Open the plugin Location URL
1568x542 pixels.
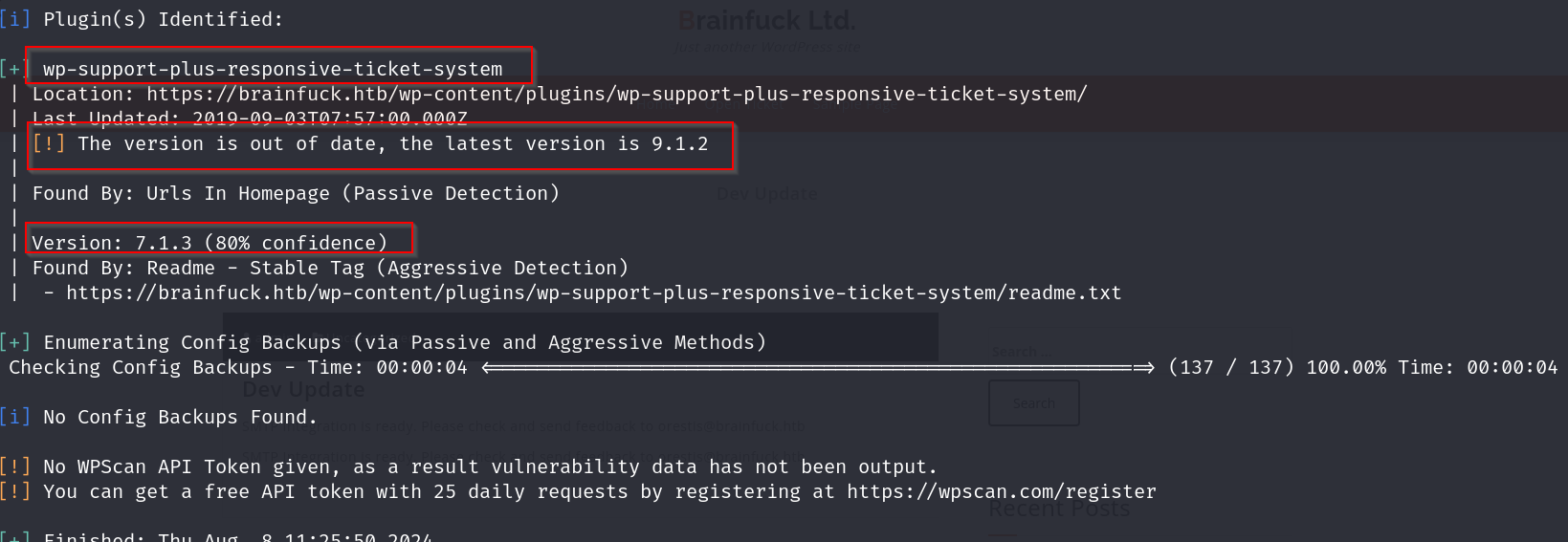click(x=616, y=94)
